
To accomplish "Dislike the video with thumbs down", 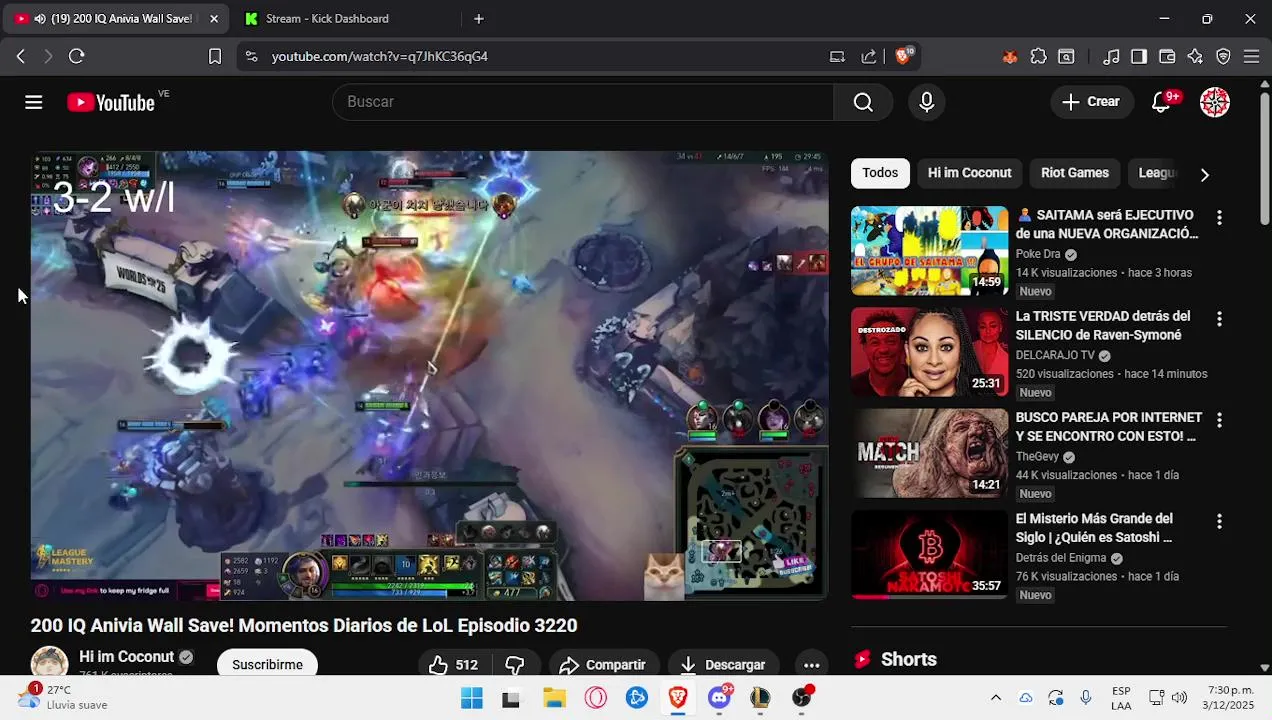I will click(x=515, y=665).
